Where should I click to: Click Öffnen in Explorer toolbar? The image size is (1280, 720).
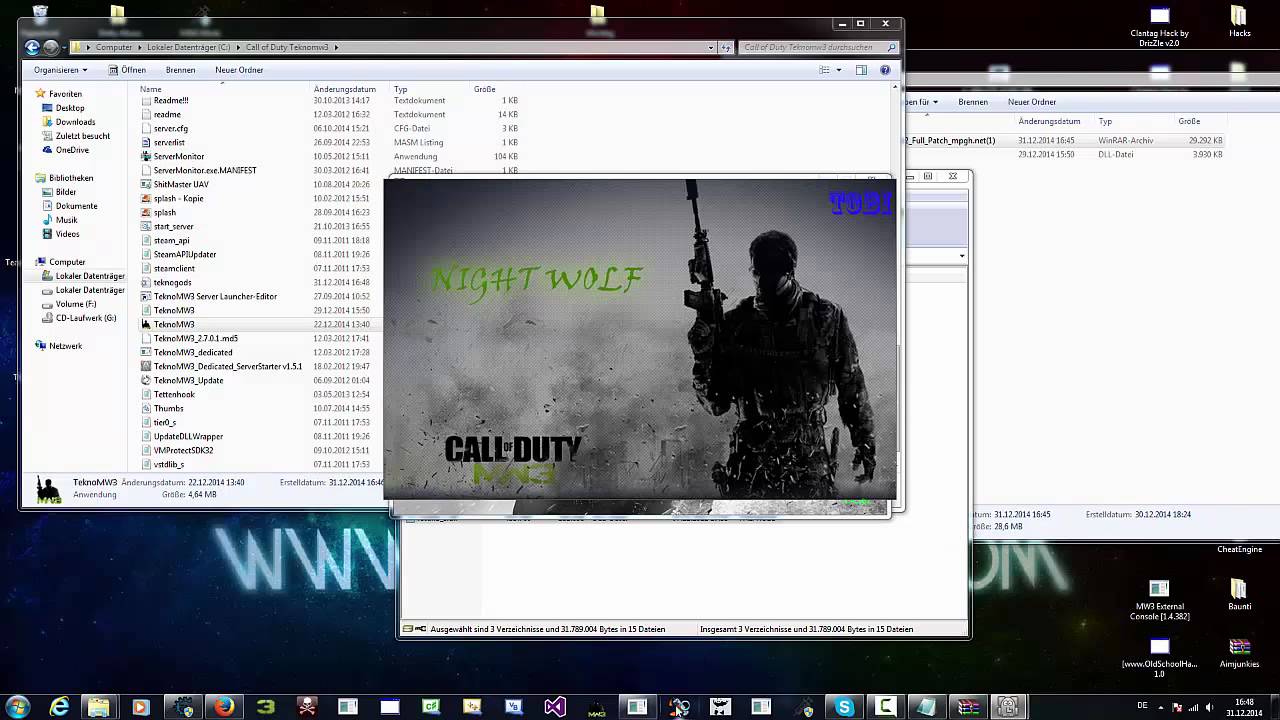127,70
